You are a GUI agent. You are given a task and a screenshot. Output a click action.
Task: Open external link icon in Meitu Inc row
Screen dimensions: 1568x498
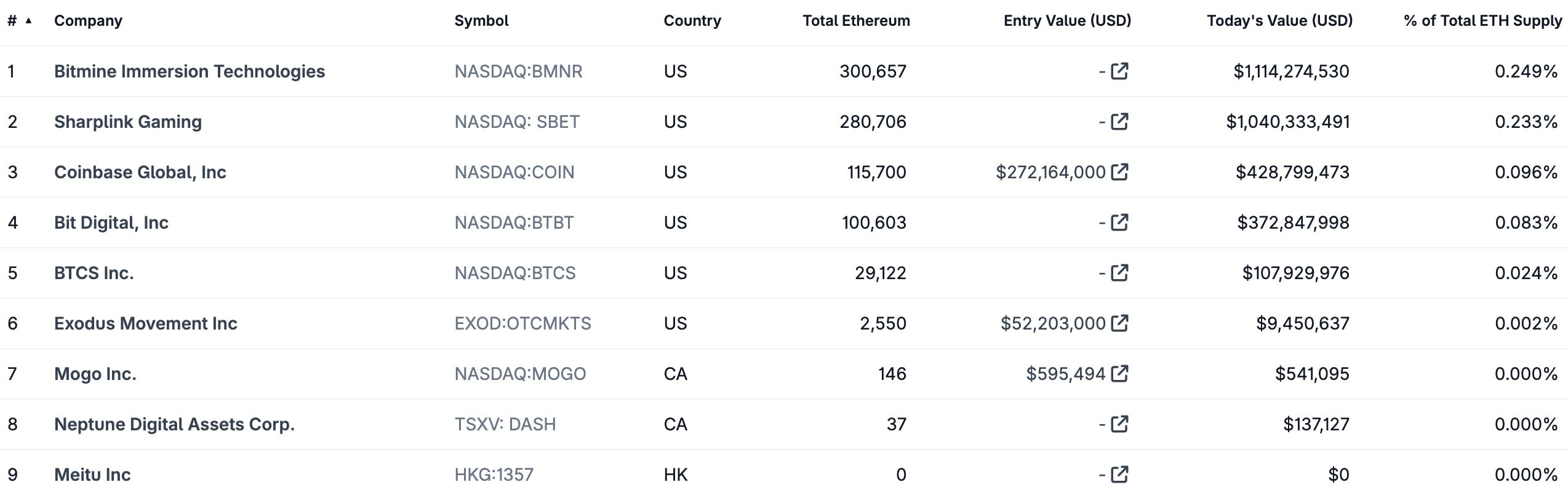tap(1119, 475)
